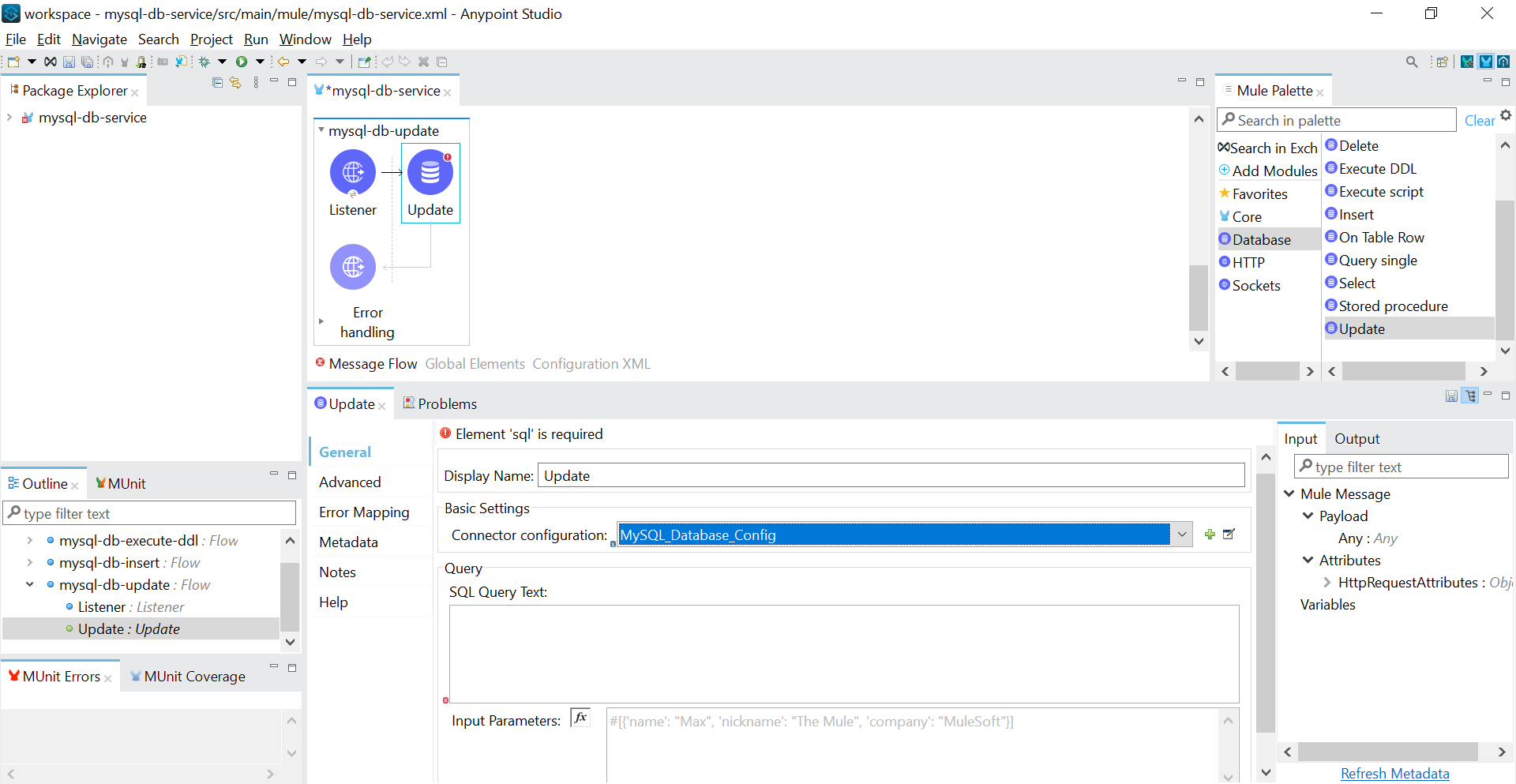Click the New wizard toolbar icon
Screen dimensions: 1516x784
click(x=13, y=62)
